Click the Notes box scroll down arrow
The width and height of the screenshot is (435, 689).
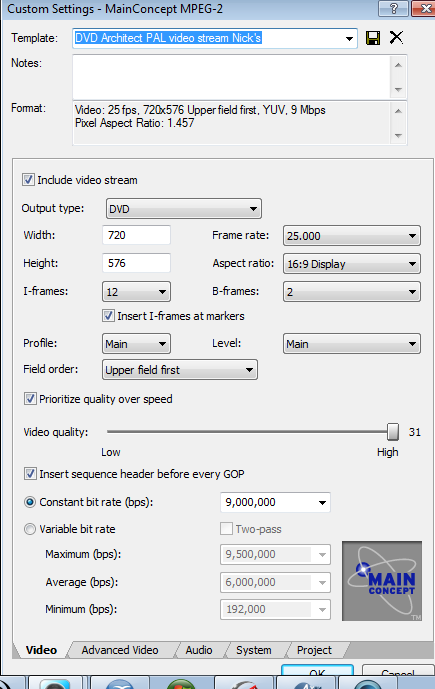click(x=398, y=90)
